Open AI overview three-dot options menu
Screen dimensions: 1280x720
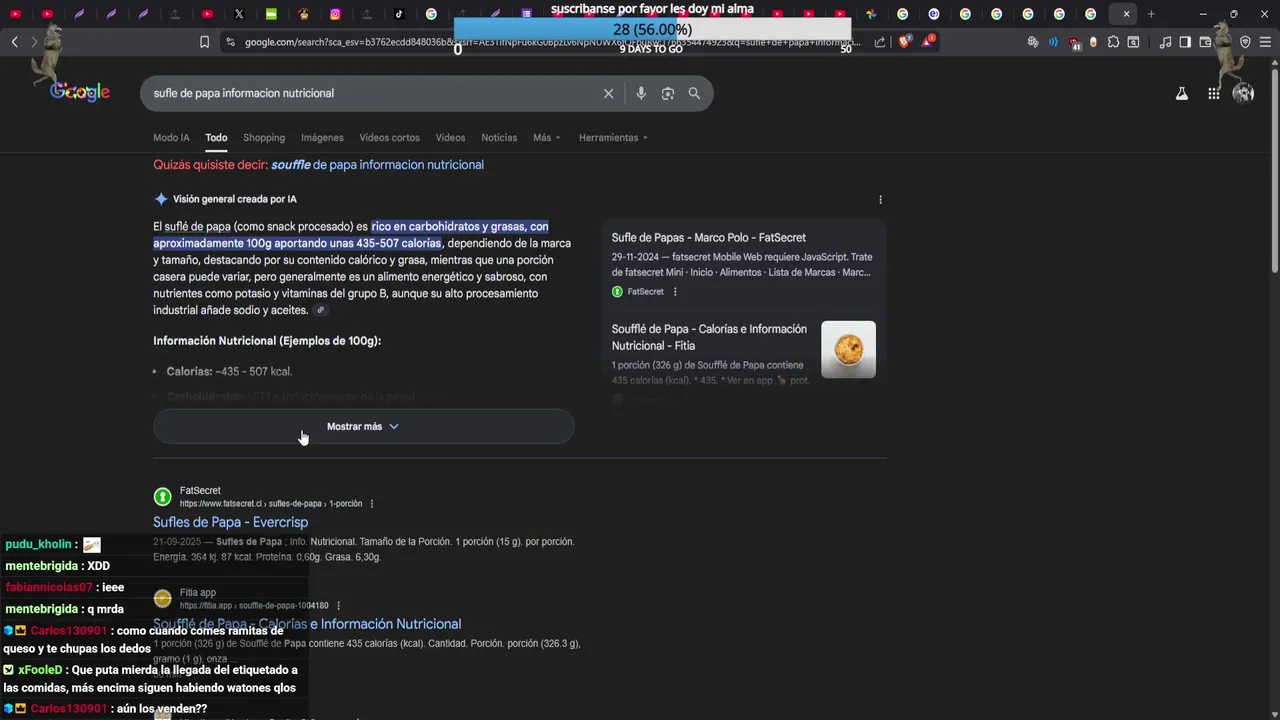tap(880, 199)
